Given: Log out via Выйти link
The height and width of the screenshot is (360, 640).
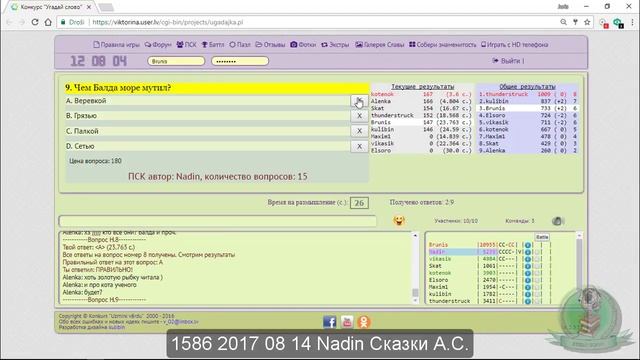Looking at the screenshot, I should coord(508,61).
